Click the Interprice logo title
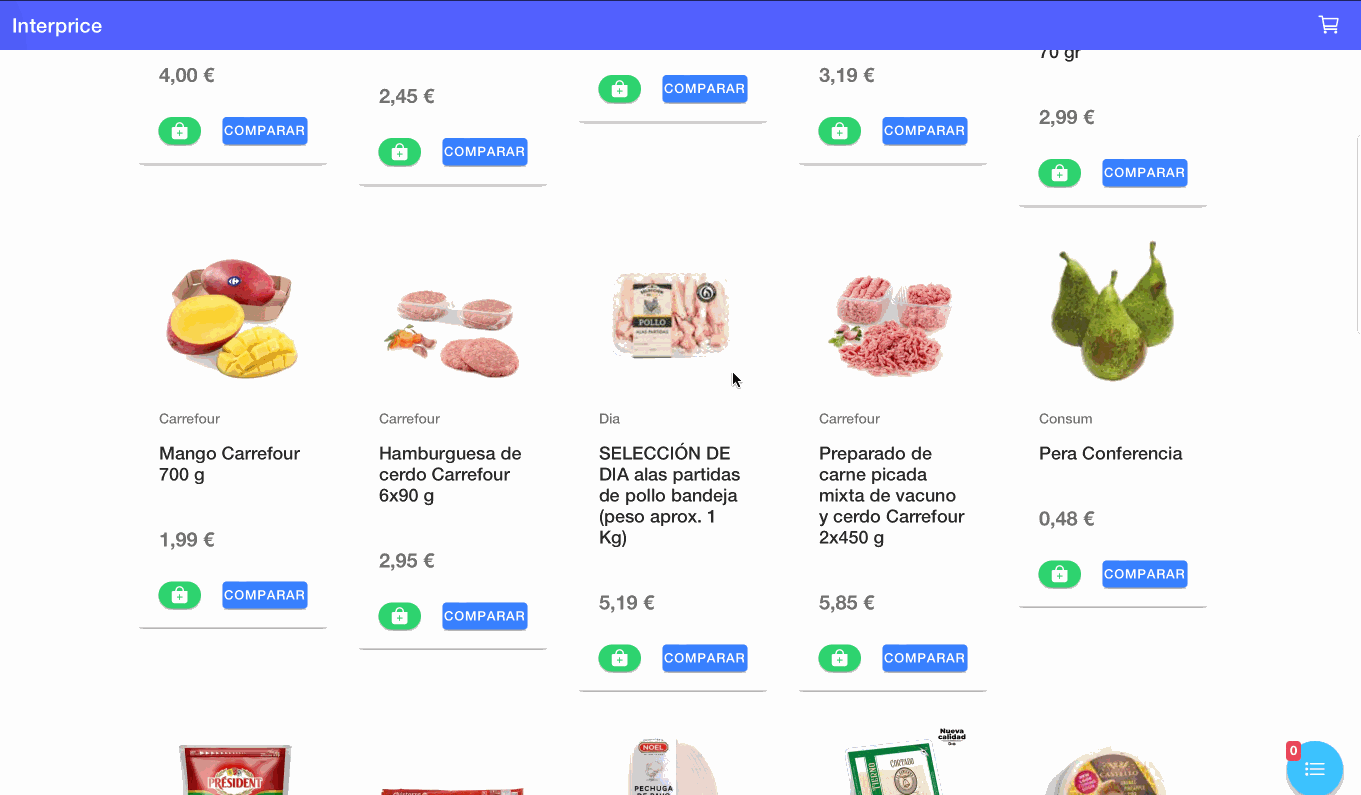This screenshot has width=1361, height=795. point(57,26)
